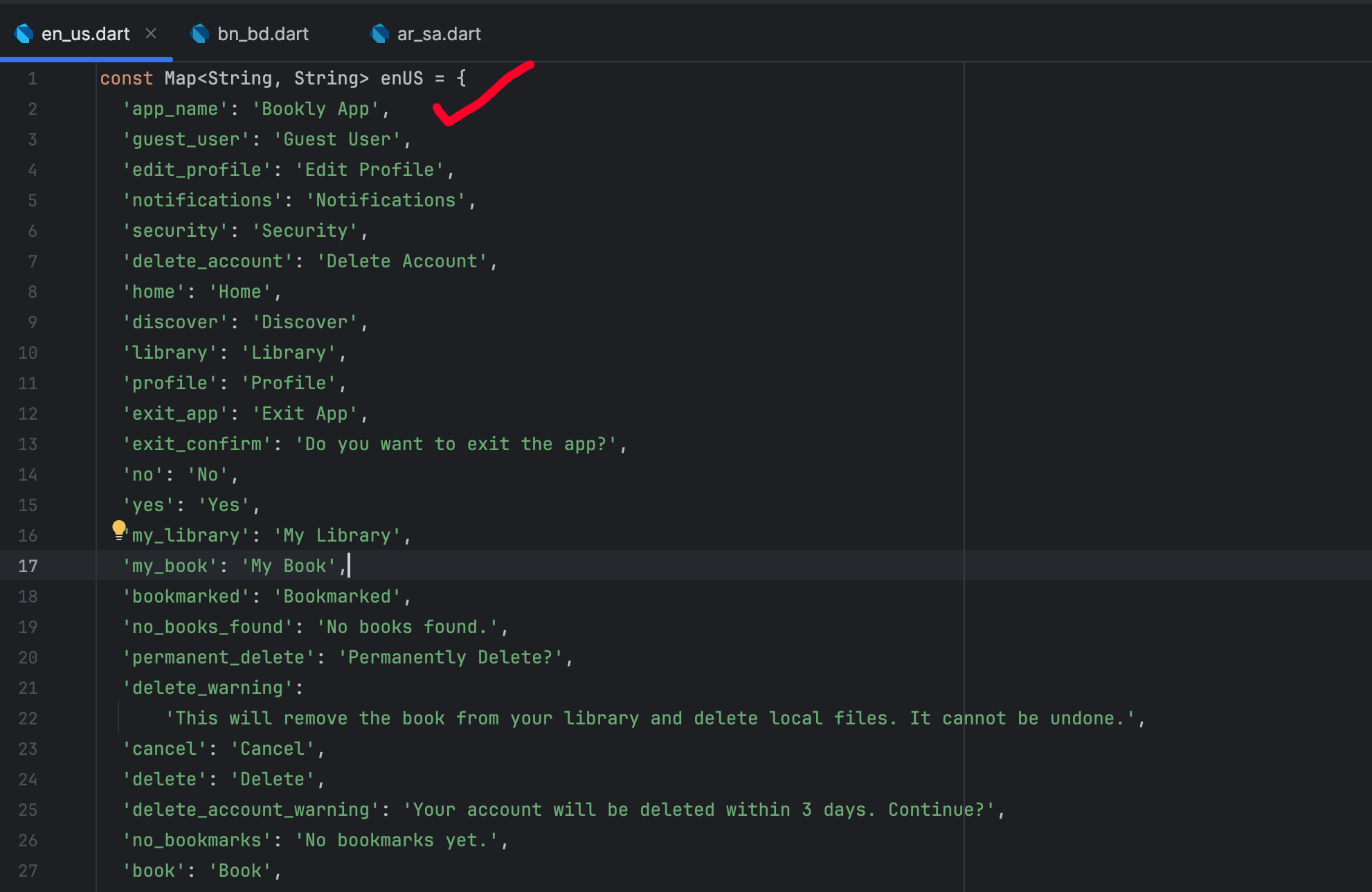Click the 'exit_app' key
Viewport: 1372px width, 892px height.
click(x=175, y=413)
